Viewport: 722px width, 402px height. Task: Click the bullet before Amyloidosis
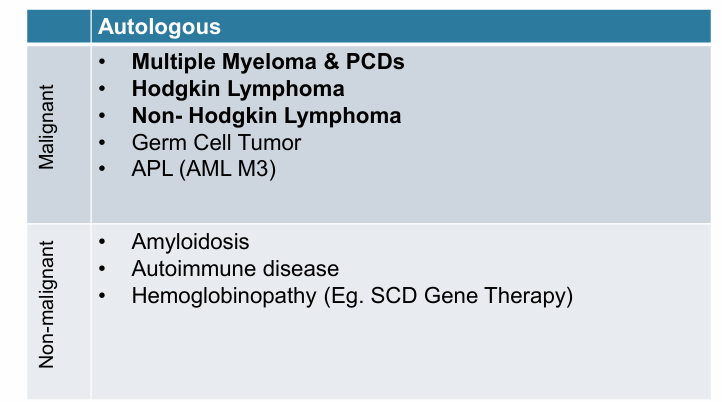pyautogui.click(x=104, y=242)
